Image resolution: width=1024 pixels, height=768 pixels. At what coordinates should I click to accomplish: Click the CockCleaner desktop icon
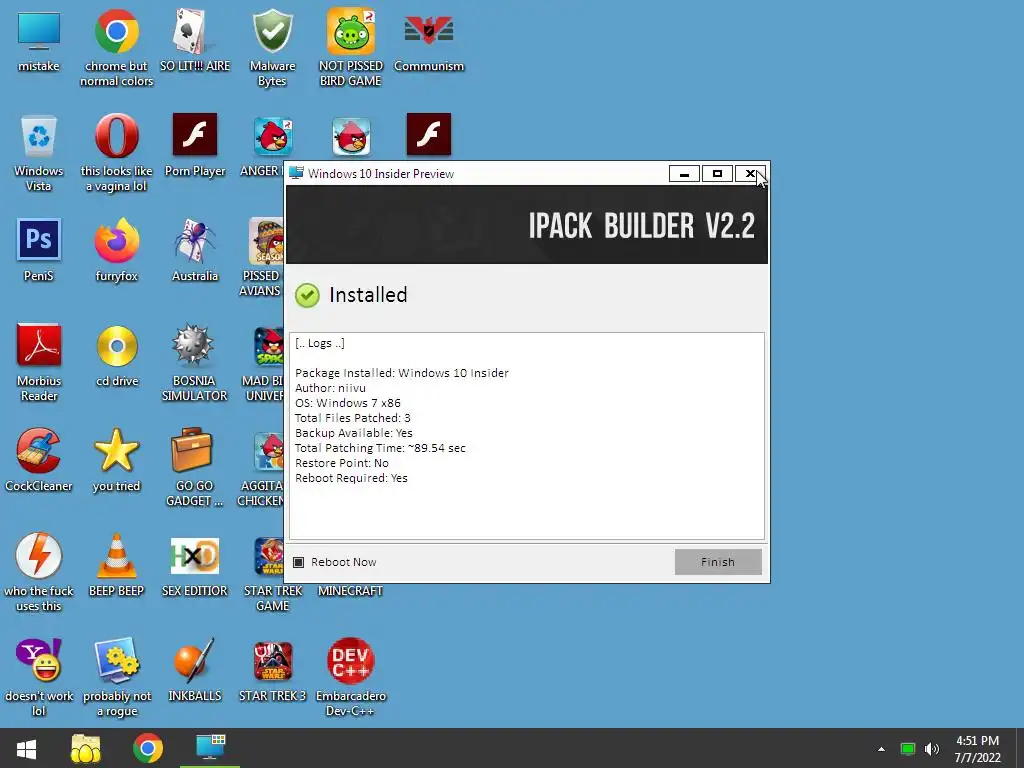[x=39, y=450]
